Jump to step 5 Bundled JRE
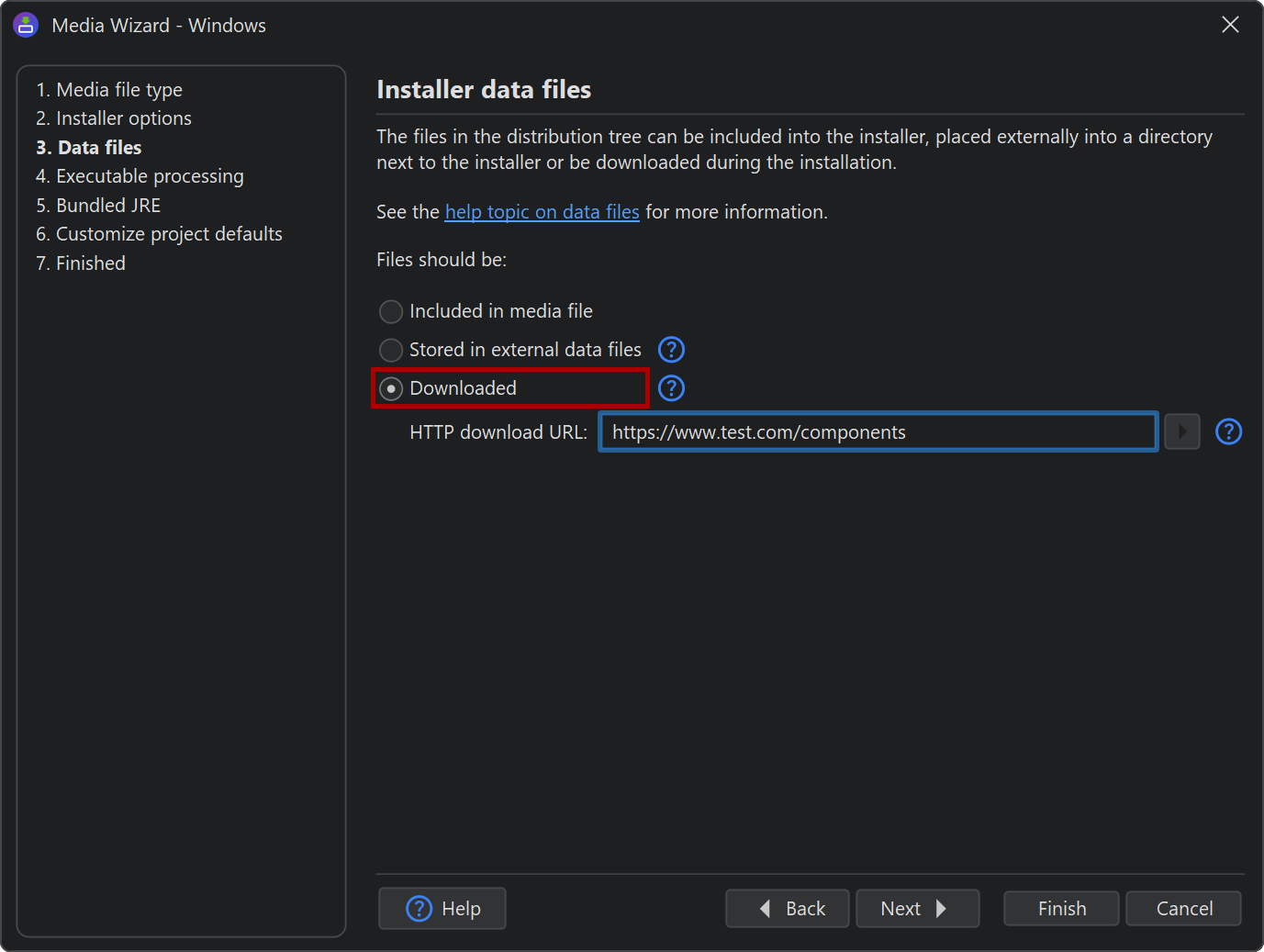Image resolution: width=1264 pixels, height=952 pixels. [98, 206]
